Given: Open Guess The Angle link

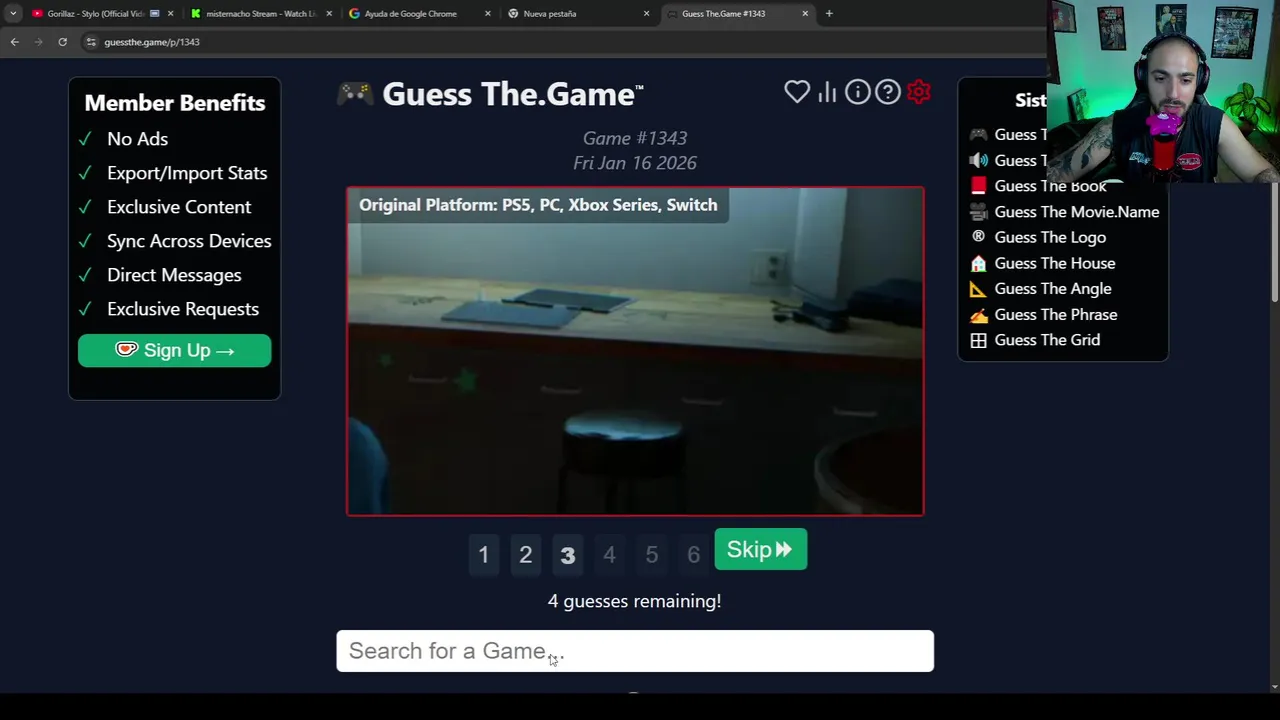Looking at the screenshot, I should point(1053,289).
